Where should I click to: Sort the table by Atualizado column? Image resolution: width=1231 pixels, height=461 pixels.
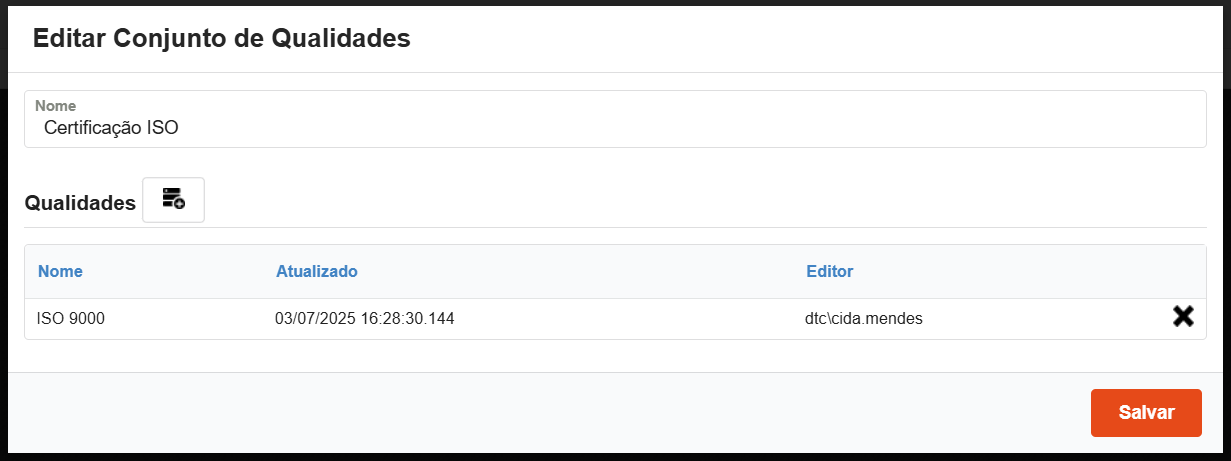point(316,271)
